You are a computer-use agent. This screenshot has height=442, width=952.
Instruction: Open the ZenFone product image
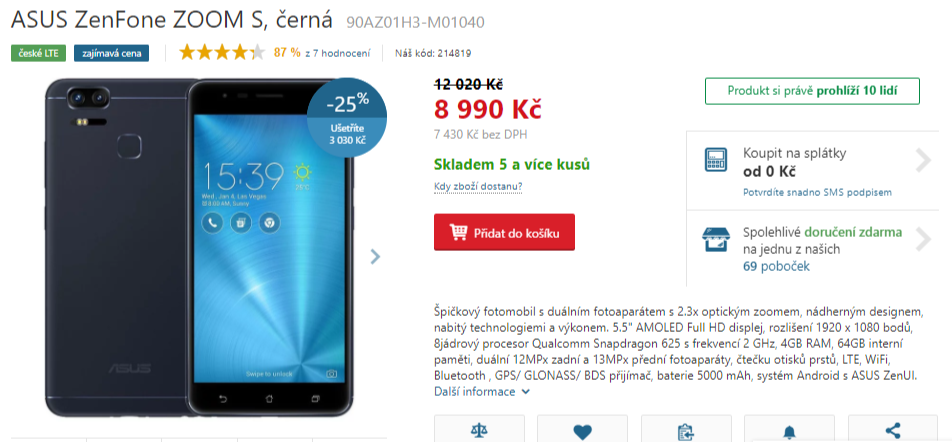tap(200, 246)
